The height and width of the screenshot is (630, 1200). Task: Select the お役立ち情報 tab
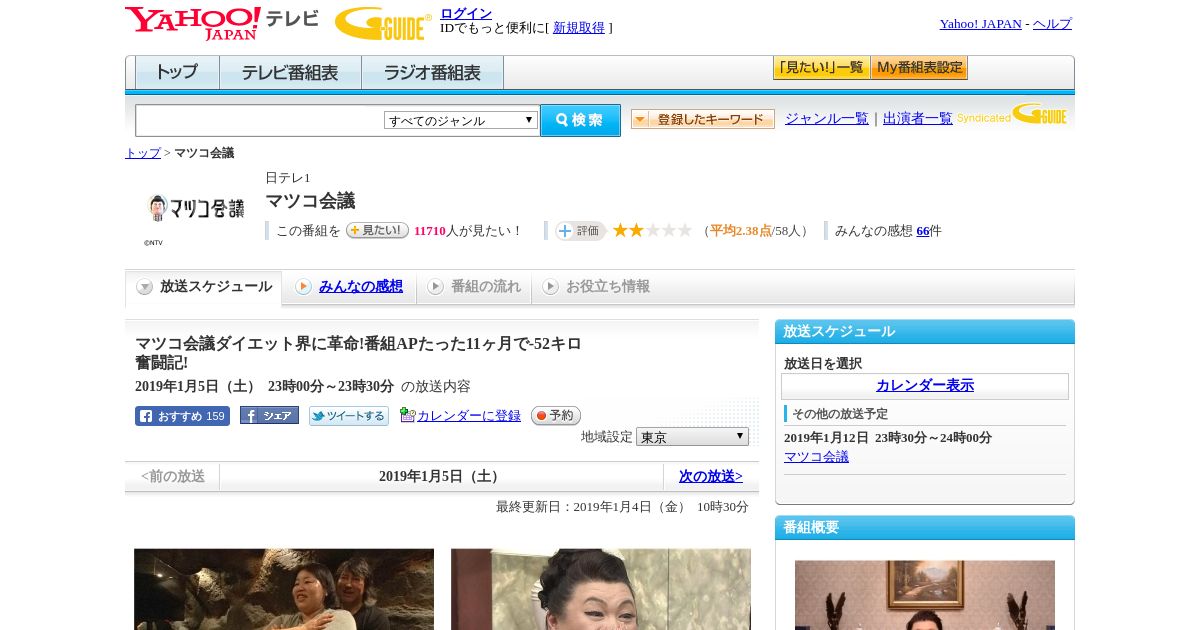point(596,287)
